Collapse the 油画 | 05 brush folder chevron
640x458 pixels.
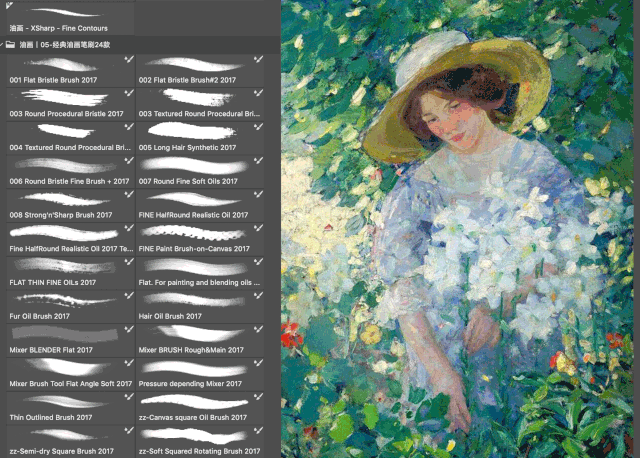click(x=2, y=44)
